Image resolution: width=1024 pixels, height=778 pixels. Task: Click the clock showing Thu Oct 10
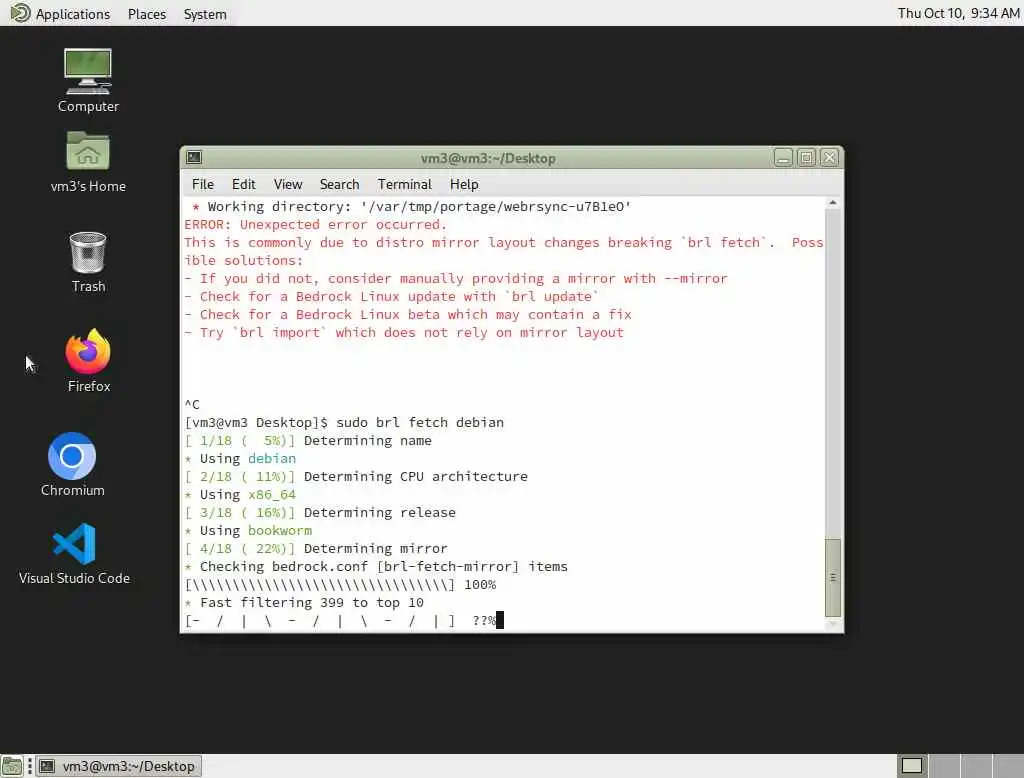(958, 13)
